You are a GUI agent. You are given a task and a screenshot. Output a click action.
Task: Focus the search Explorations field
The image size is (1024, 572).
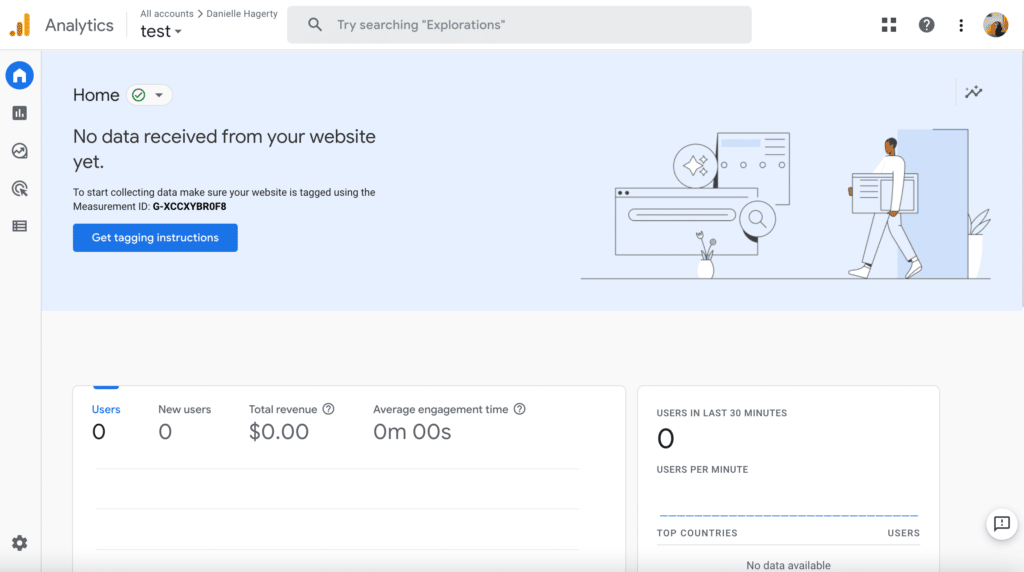pos(519,25)
